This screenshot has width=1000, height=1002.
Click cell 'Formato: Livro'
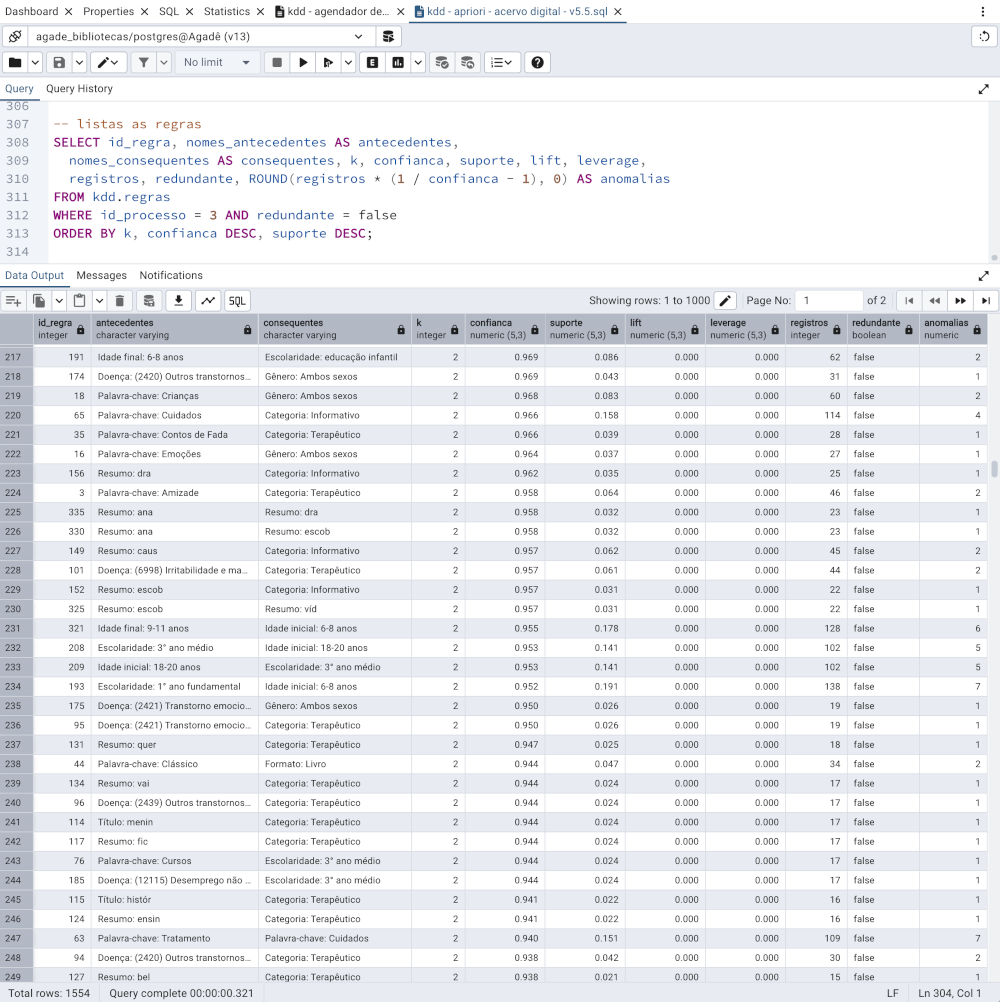point(334,764)
